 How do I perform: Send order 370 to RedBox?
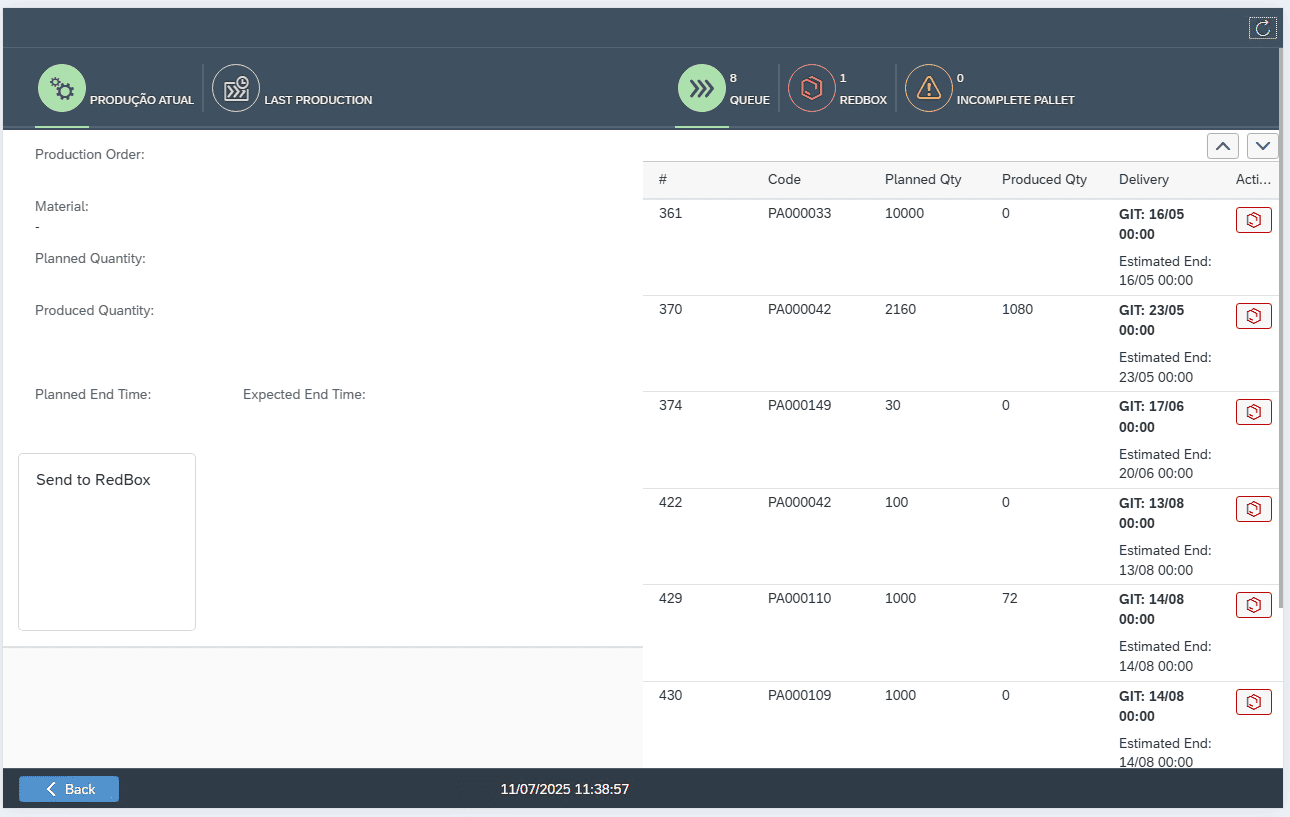[x=1253, y=316]
